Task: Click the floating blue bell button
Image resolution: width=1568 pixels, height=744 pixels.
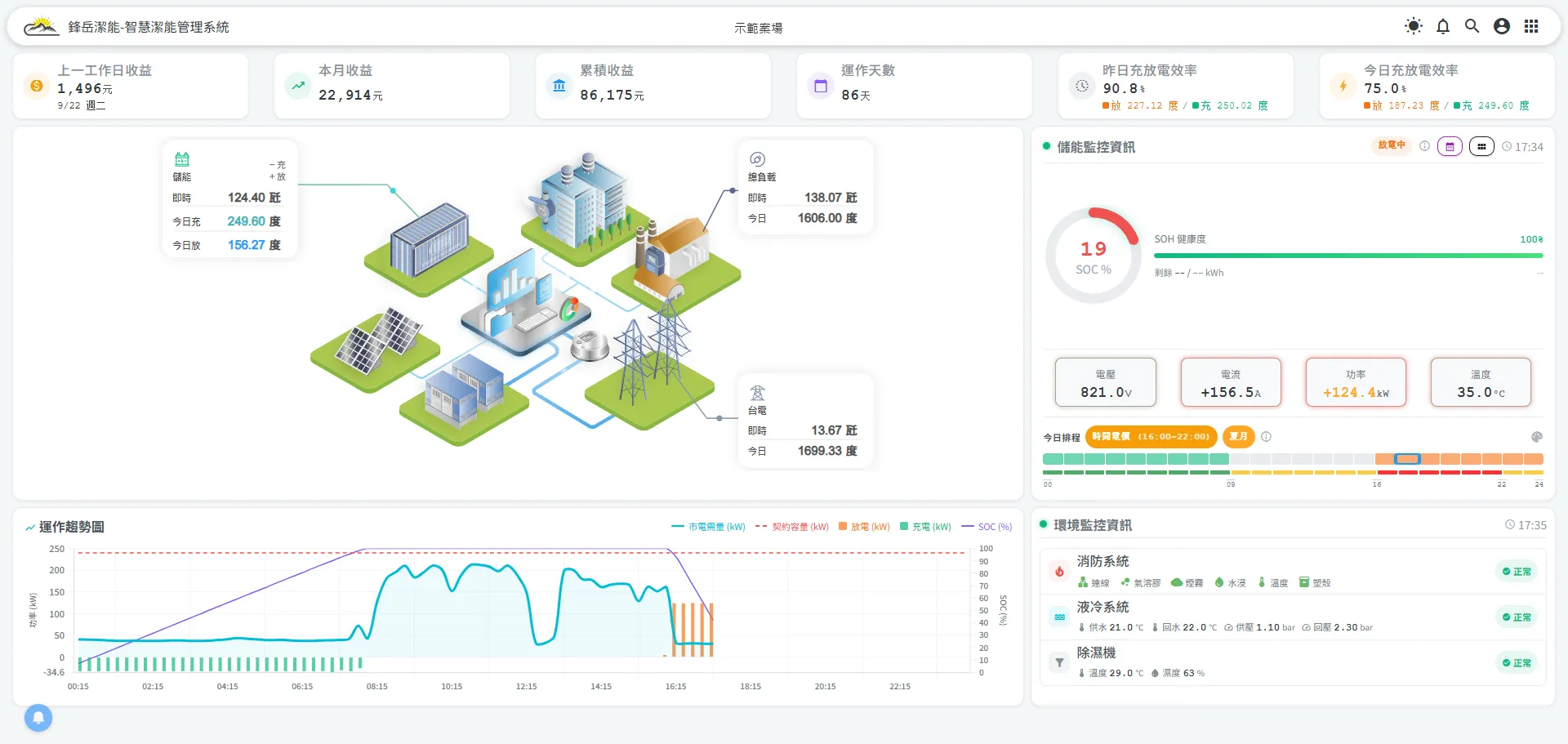Action: [x=38, y=718]
